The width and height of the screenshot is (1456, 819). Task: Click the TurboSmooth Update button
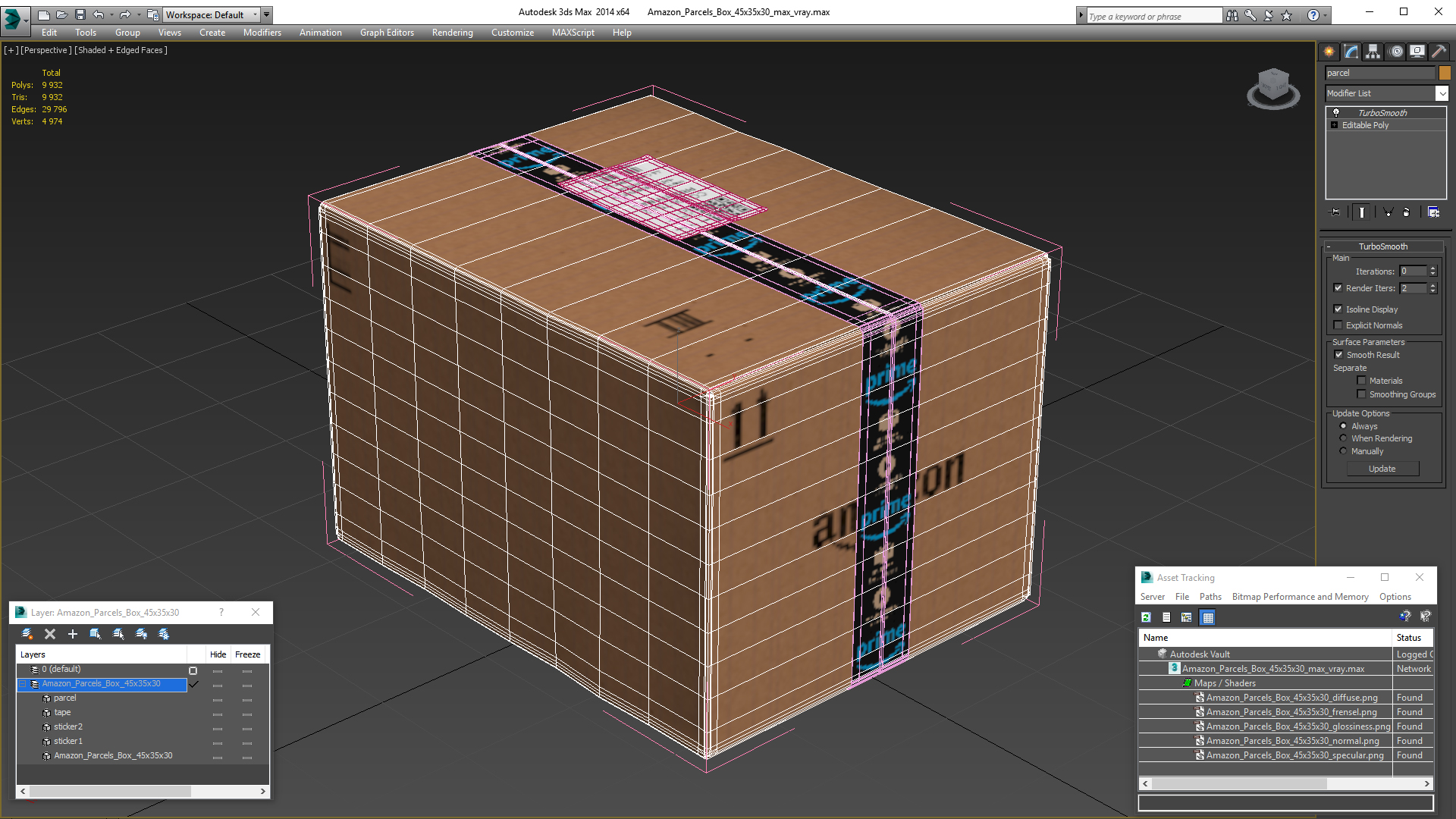1382,469
